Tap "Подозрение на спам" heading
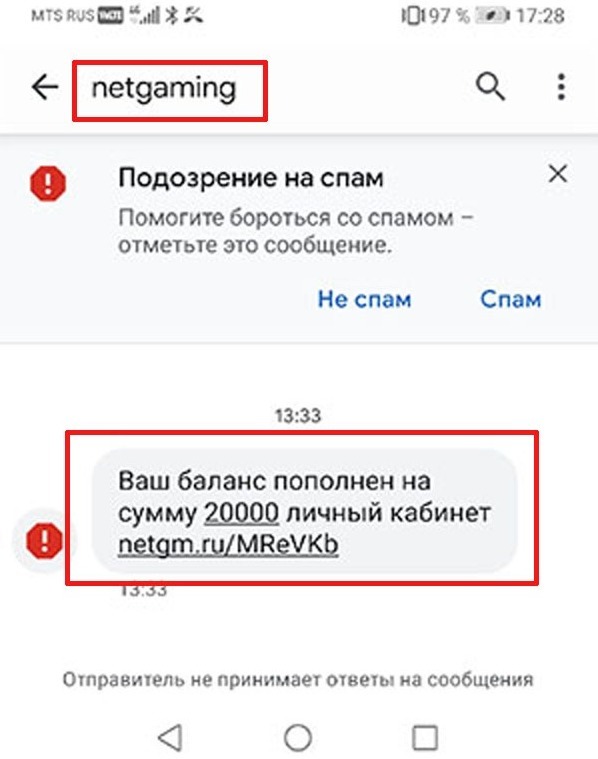 click(251, 178)
